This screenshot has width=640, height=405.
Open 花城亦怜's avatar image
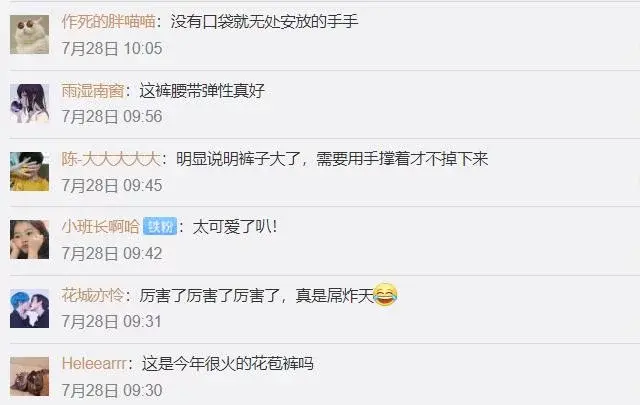(29, 308)
